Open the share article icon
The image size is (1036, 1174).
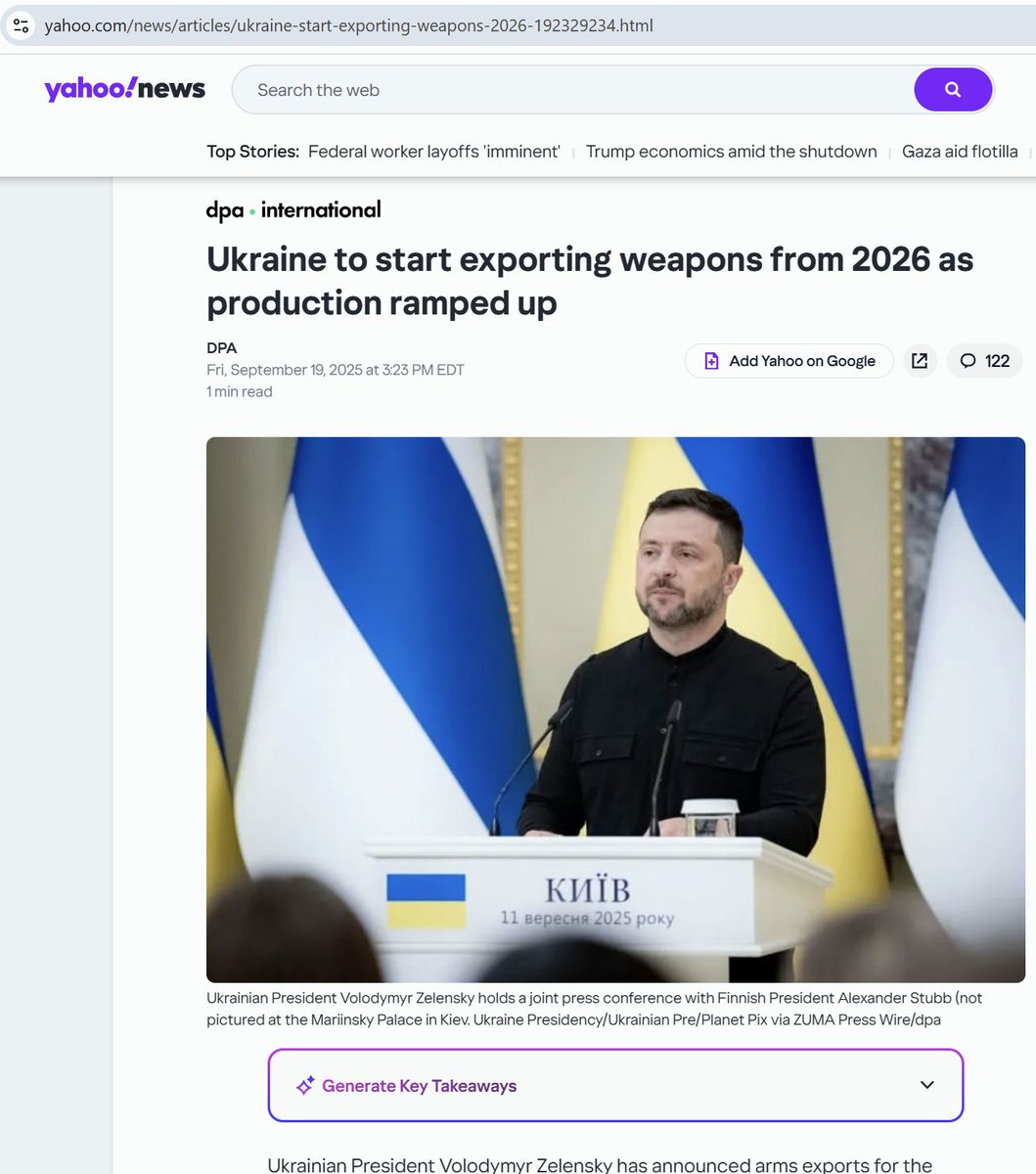pos(920,361)
